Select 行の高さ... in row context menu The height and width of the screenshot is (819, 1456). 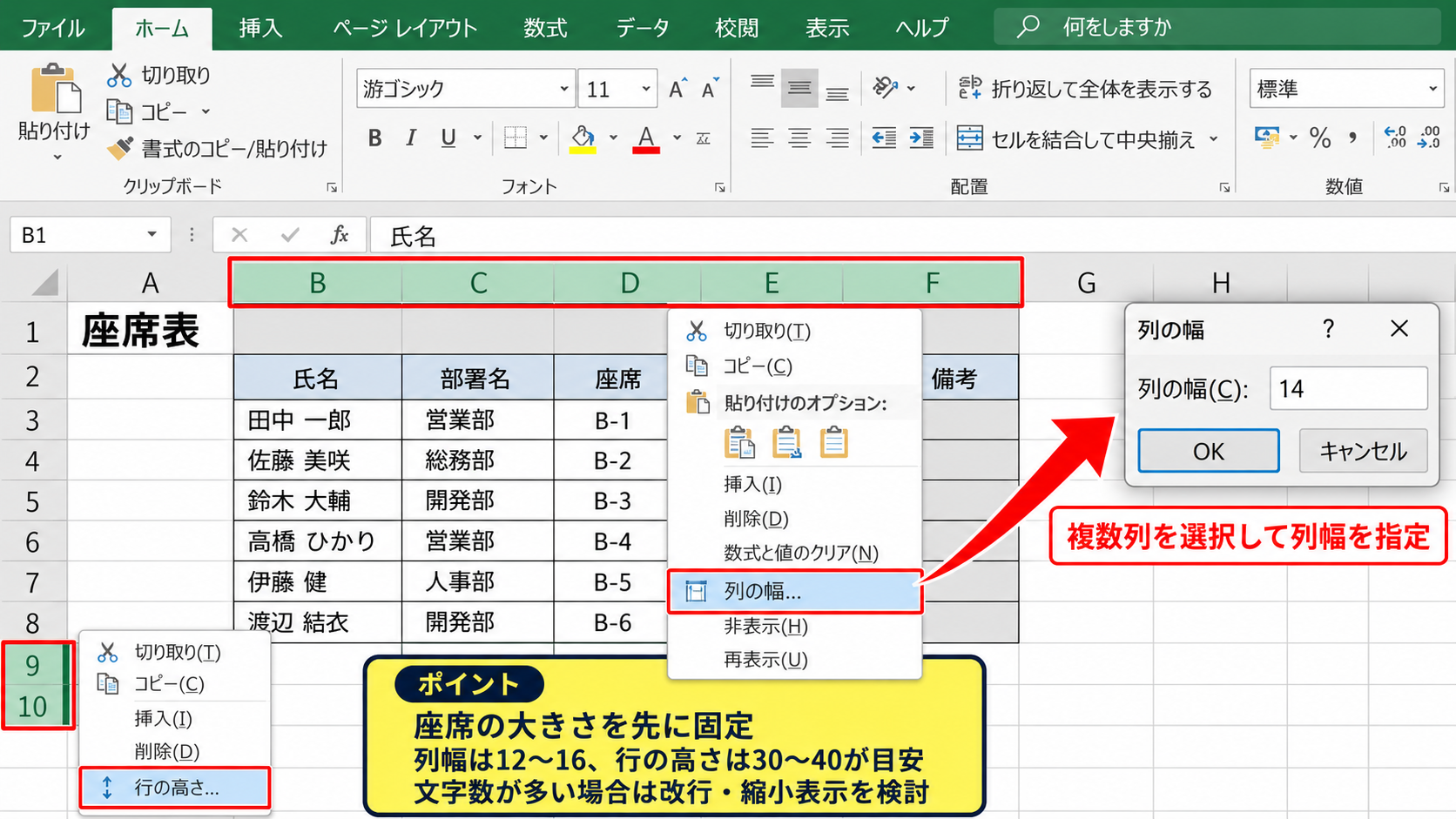(x=174, y=788)
